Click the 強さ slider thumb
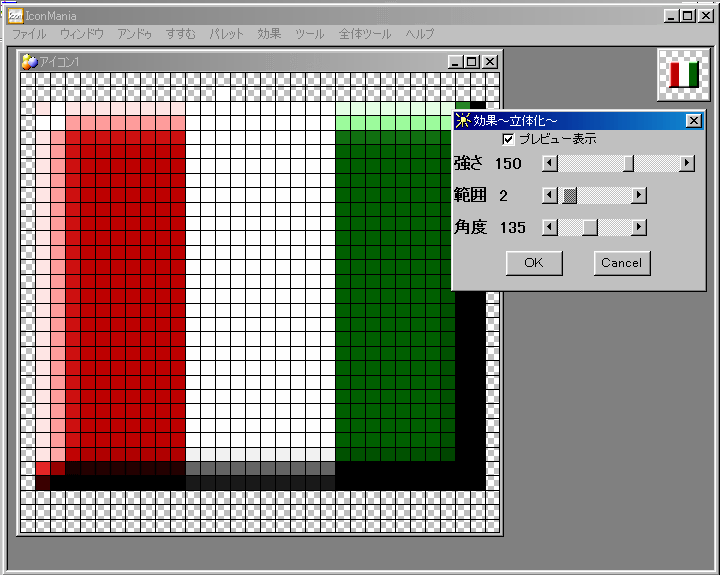720x575 pixels. [628, 163]
